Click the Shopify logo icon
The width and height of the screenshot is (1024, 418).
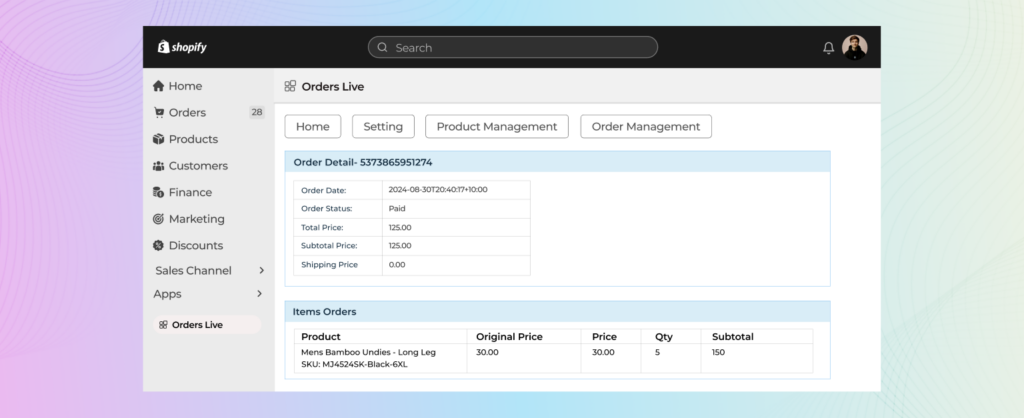[x=162, y=47]
